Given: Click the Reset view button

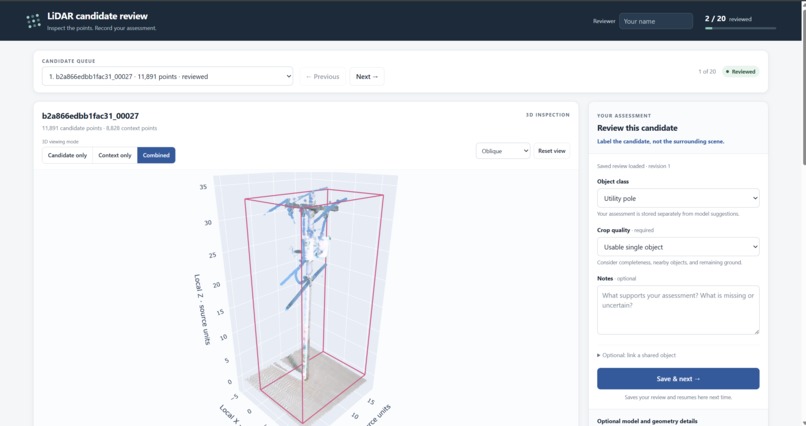Looking at the screenshot, I should (552, 151).
